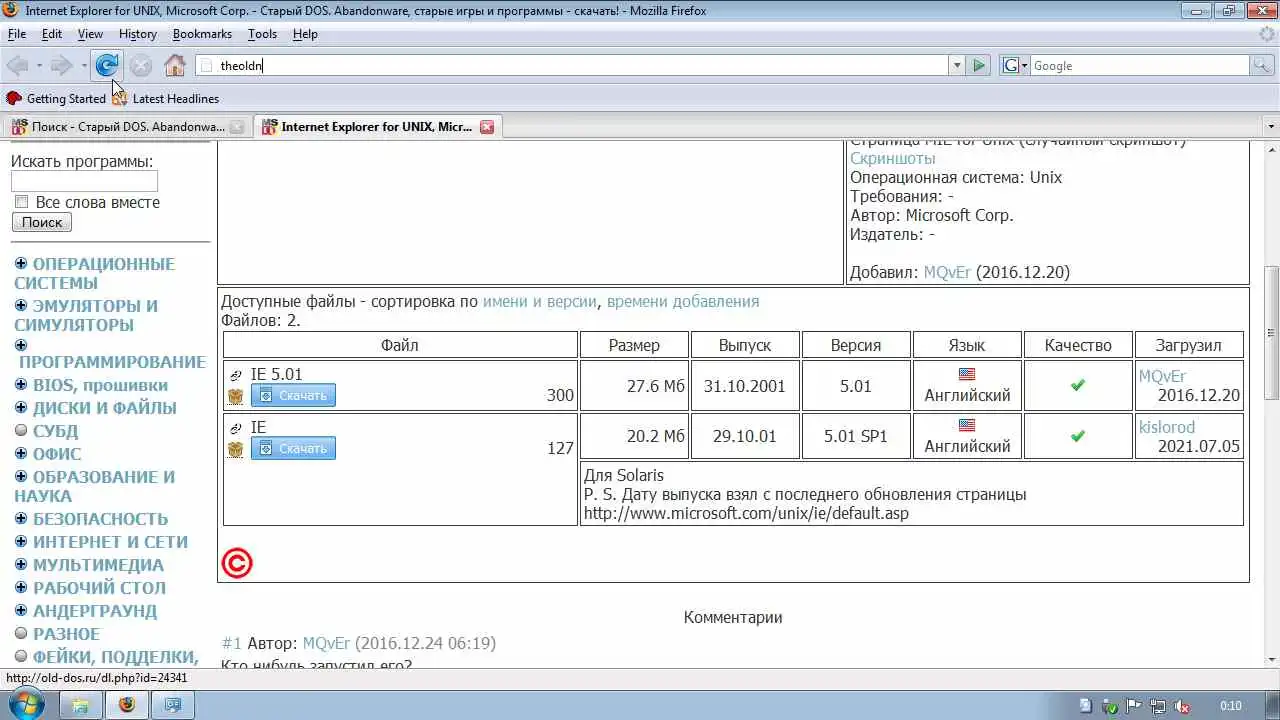Screen dimensions: 1280x720
Task: Click the magnifier icon in Google search box
Action: click(1263, 66)
